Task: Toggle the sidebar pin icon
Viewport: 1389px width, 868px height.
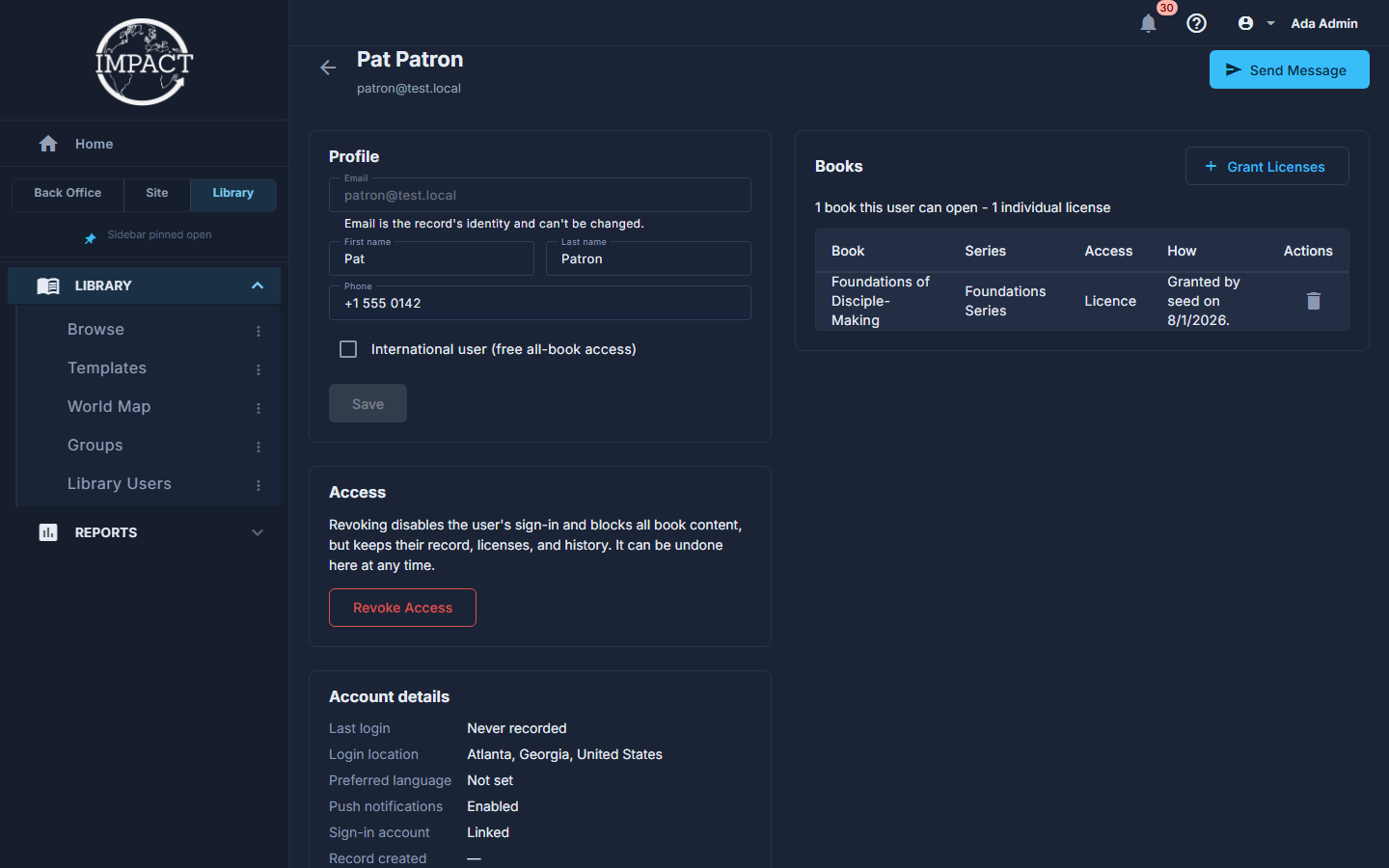Action: tap(90, 237)
